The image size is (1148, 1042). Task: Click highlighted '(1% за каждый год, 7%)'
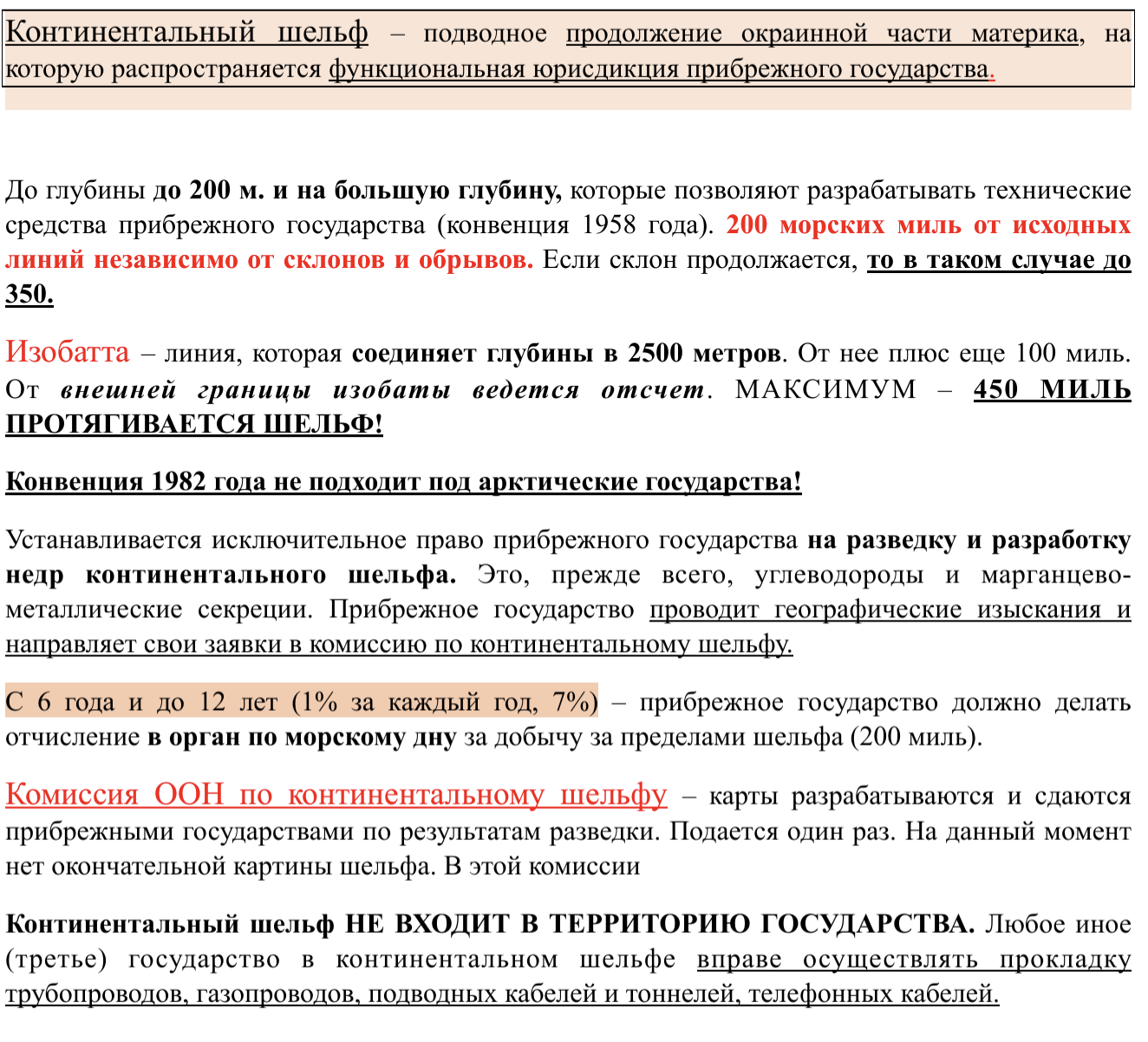click(x=446, y=701)
